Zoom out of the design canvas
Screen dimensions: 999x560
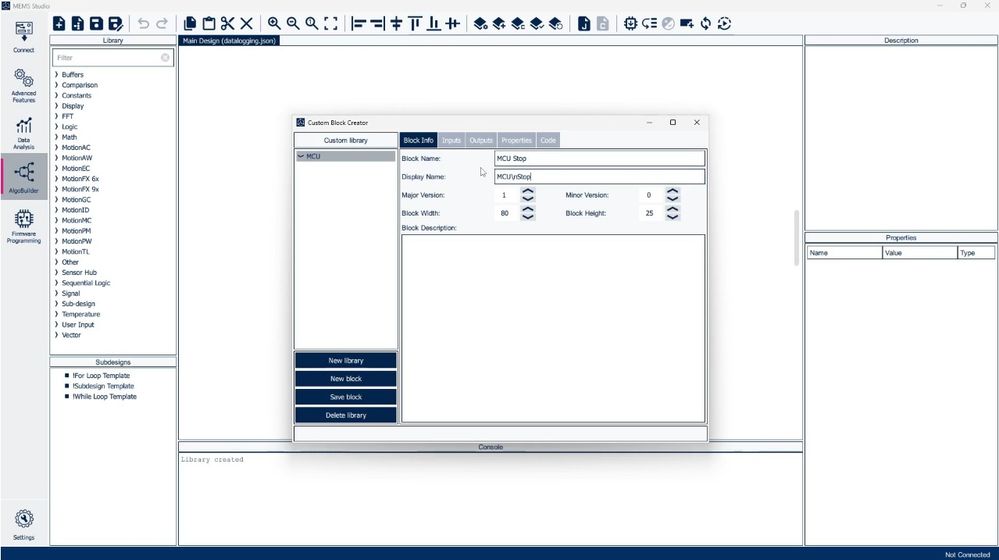[x=293, y=24]
